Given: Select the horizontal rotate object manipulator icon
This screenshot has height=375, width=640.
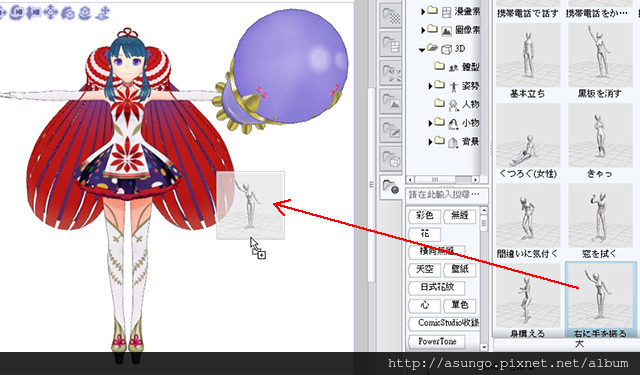Looking at the screenshot, I should tap(85, 13).
